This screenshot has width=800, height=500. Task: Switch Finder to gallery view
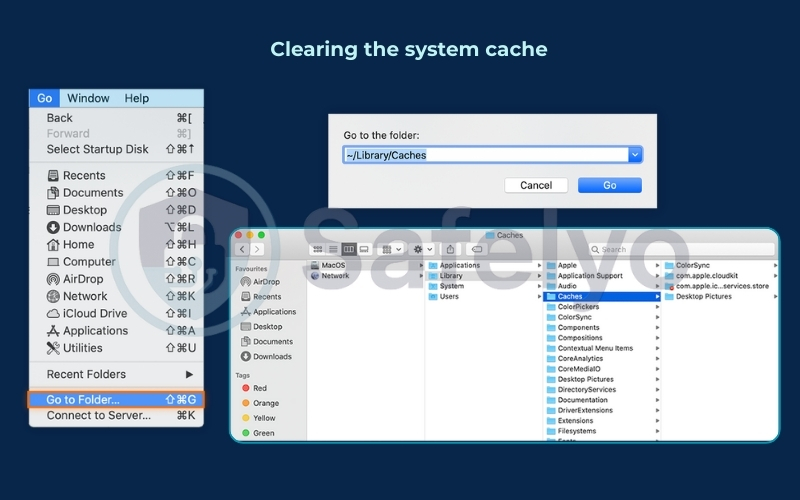pyautogui.click(x=364, y=249)
